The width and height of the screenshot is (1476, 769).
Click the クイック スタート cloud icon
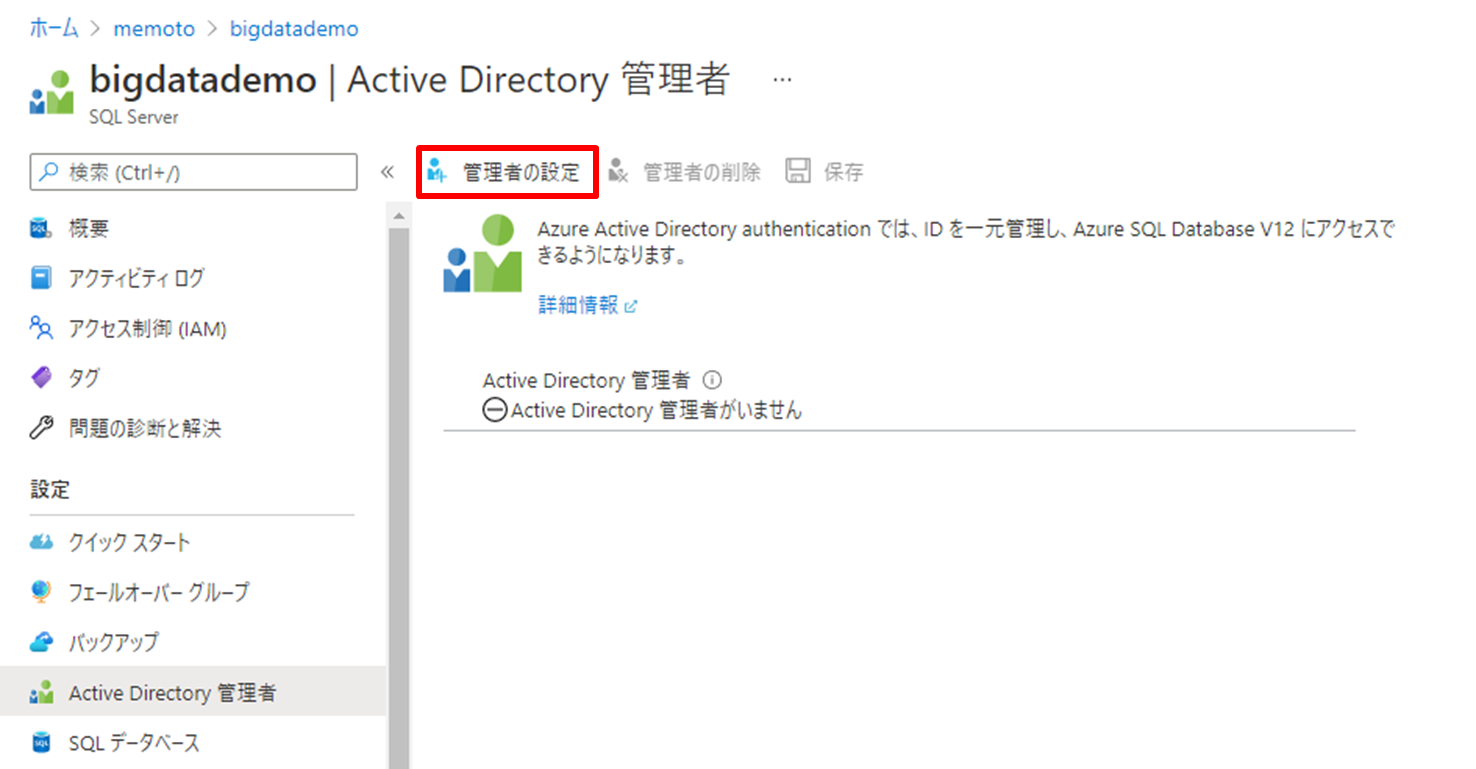tap(41, 543)
